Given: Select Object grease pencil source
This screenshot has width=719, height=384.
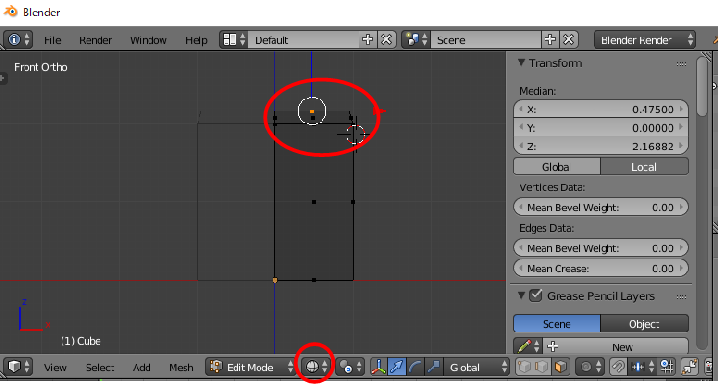Looking at the screenshot, I should (644, 323).
